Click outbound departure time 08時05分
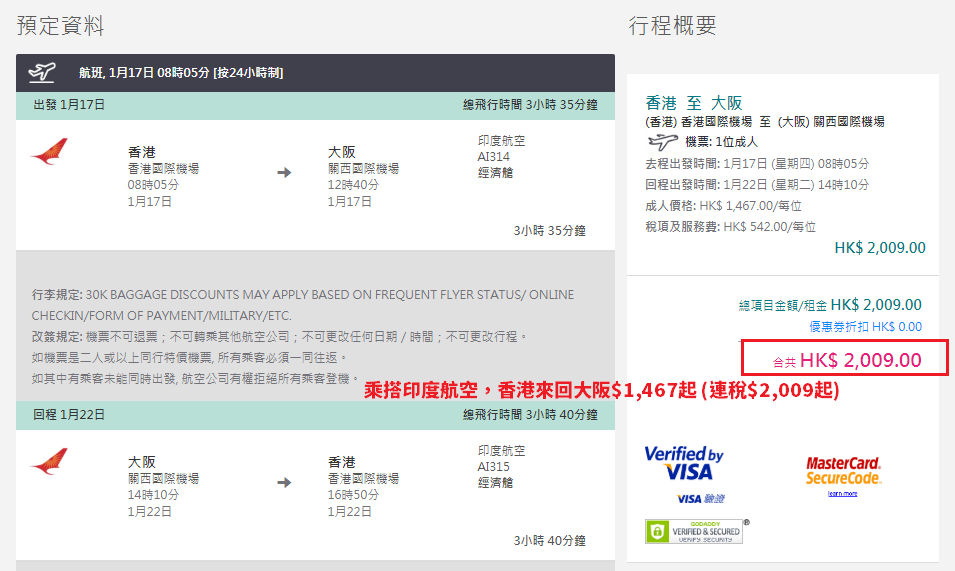This screenshot has height=571, width=955. click(153, 184)
